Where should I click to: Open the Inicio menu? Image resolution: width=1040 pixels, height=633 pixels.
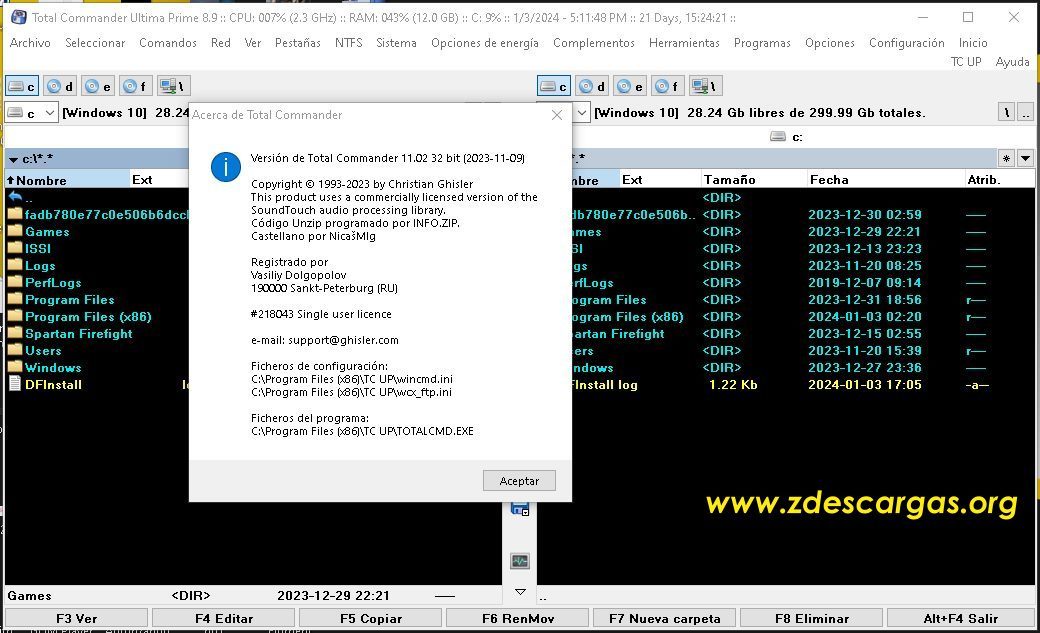[x=973, y=42]
